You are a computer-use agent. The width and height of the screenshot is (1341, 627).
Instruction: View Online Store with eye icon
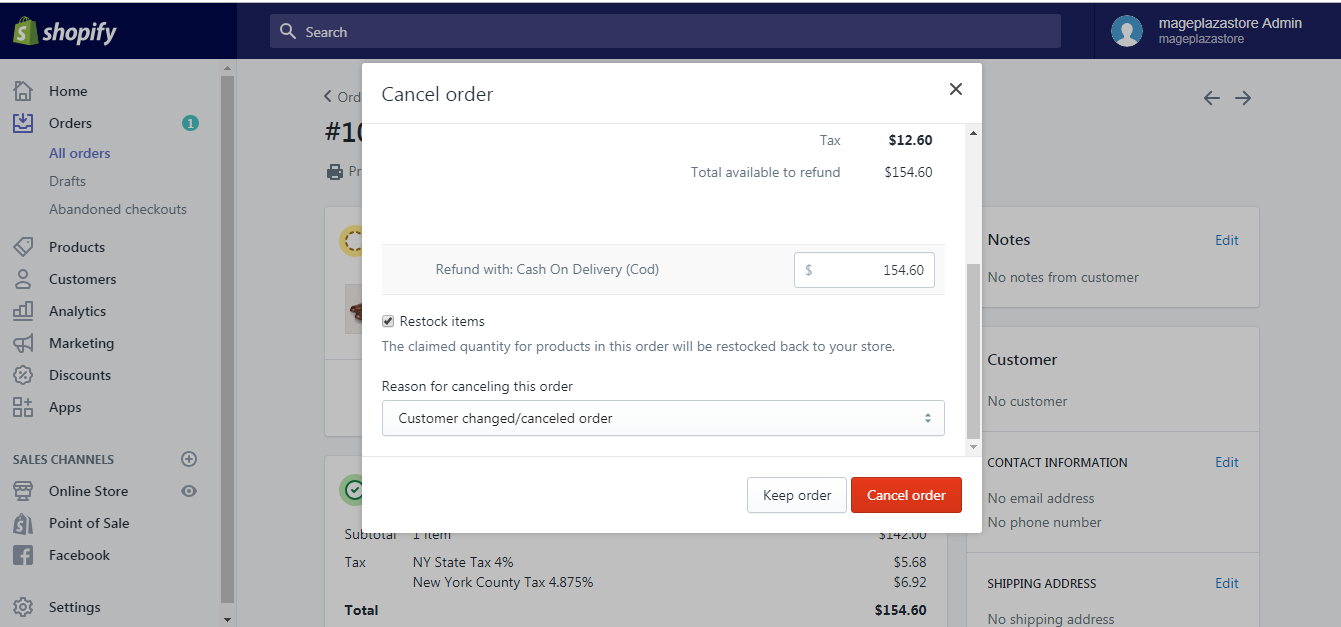(189, 491)
